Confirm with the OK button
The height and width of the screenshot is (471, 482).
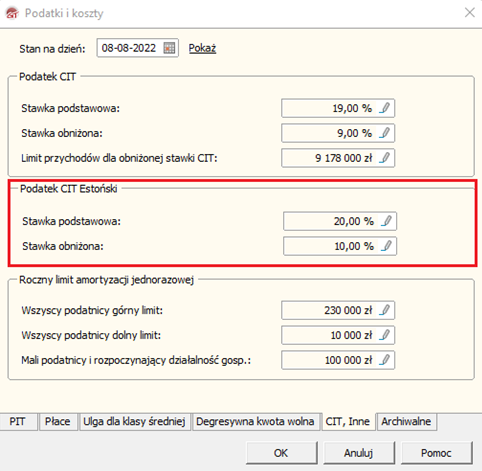point(281,453)
